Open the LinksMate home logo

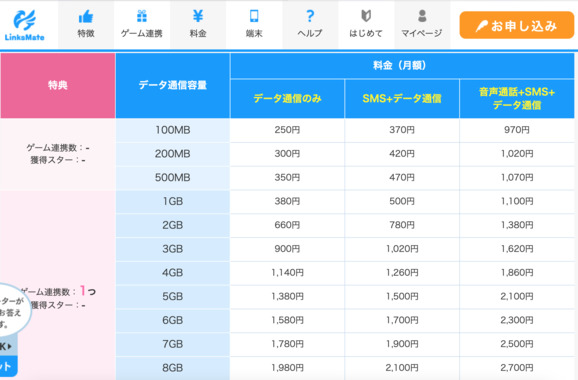25,25
